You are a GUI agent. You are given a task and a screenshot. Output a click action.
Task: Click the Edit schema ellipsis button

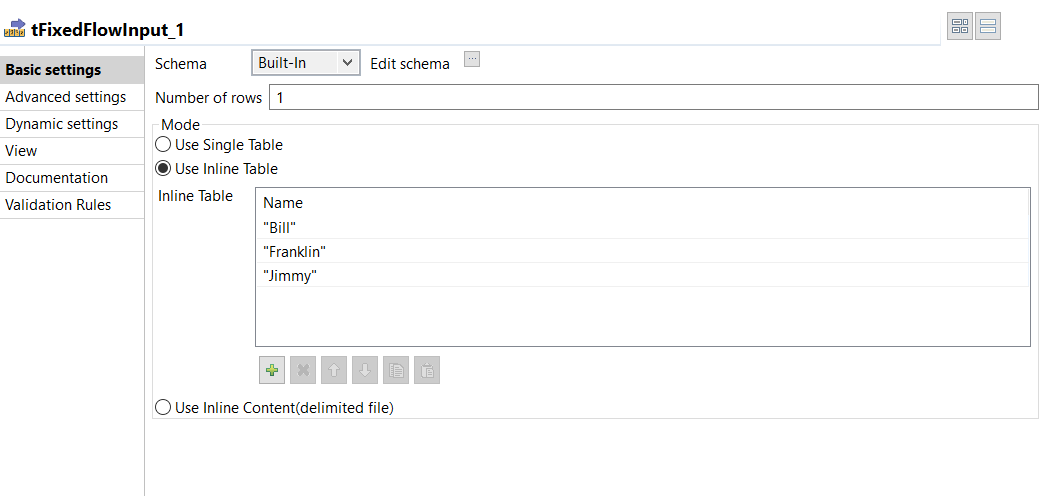(x=473, y=59)
